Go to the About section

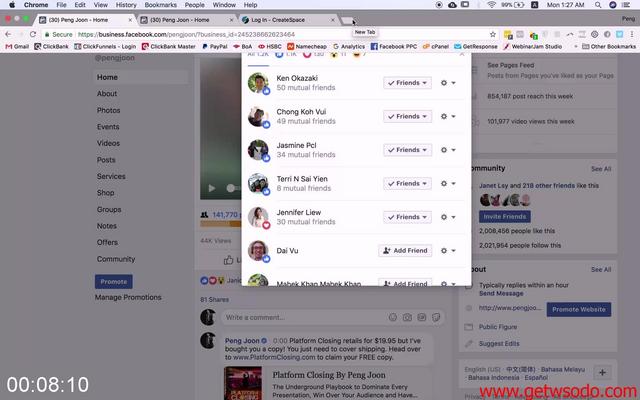[x=107, y=93]
